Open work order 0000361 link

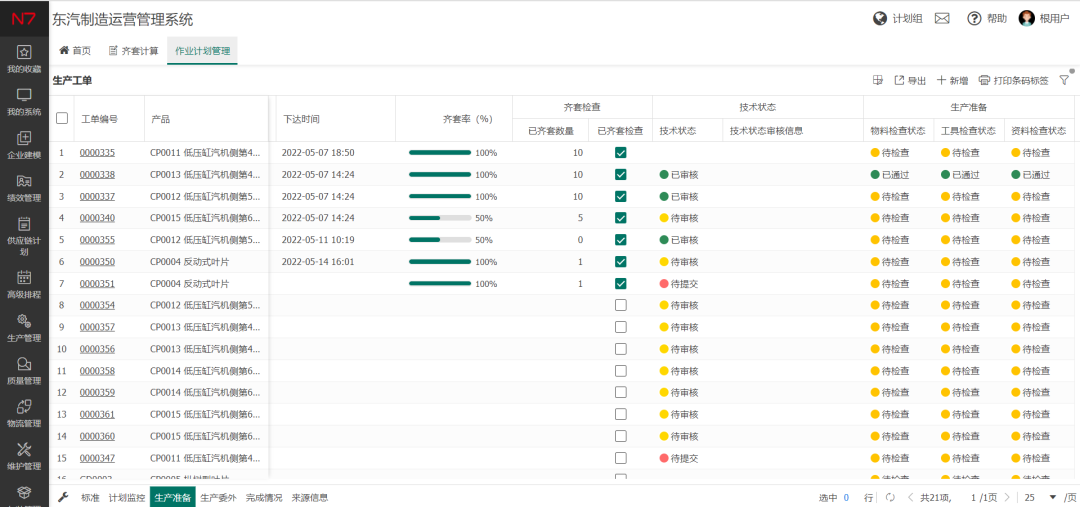[x=97, y=415]
